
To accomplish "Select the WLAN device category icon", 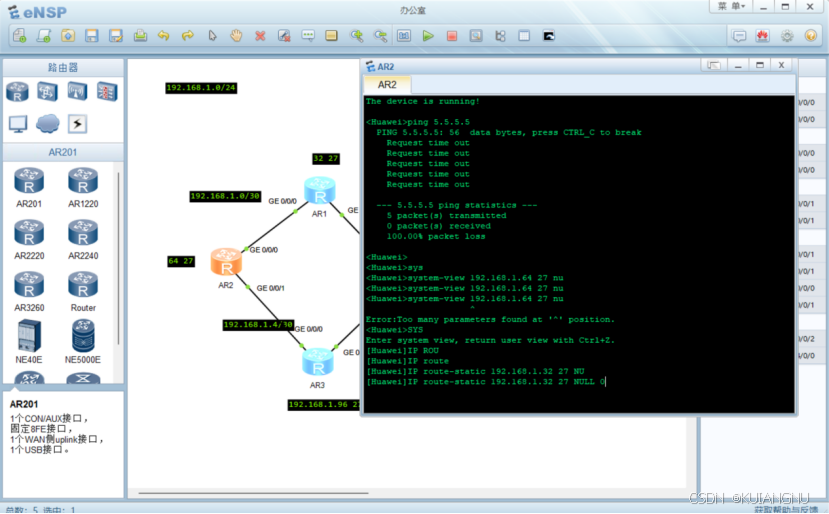I will pyautogui.click(x=77, y=91).
